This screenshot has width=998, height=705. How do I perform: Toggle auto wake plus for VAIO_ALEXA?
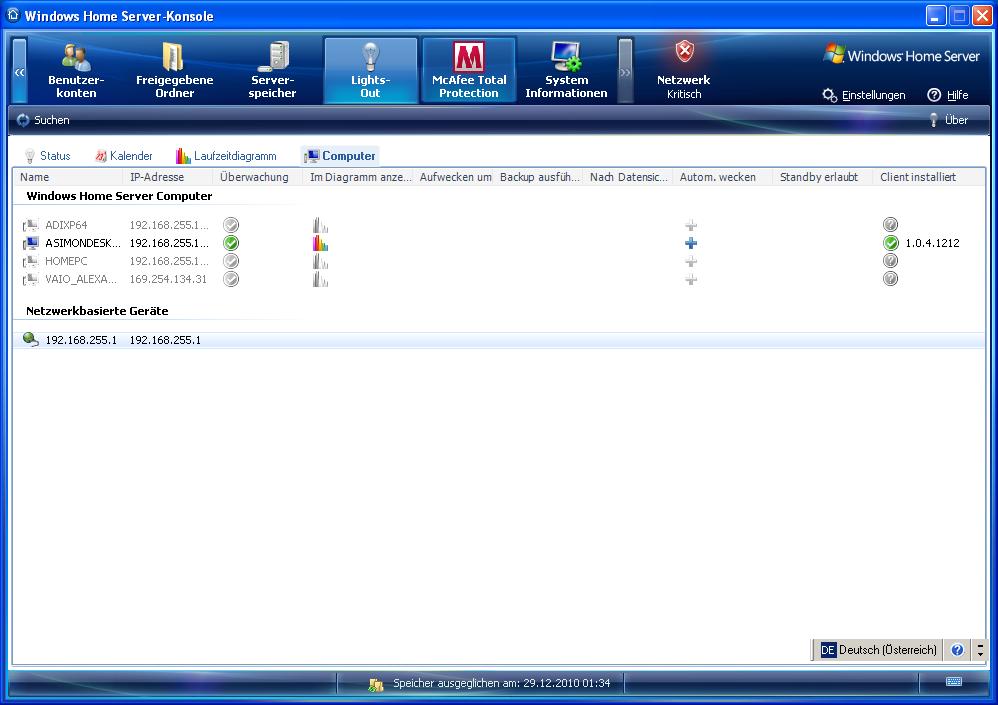click(691, 279)
